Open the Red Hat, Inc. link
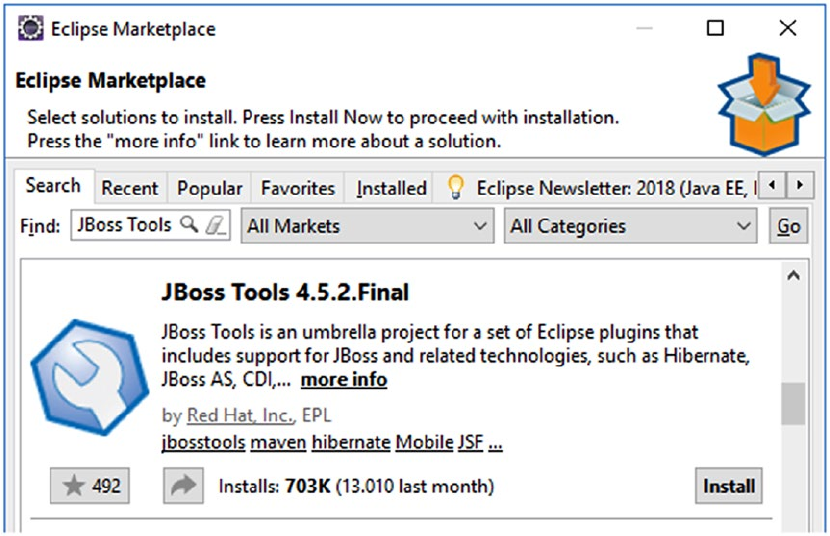The width and height of the screenshot is (830, 536). [241, 415]
